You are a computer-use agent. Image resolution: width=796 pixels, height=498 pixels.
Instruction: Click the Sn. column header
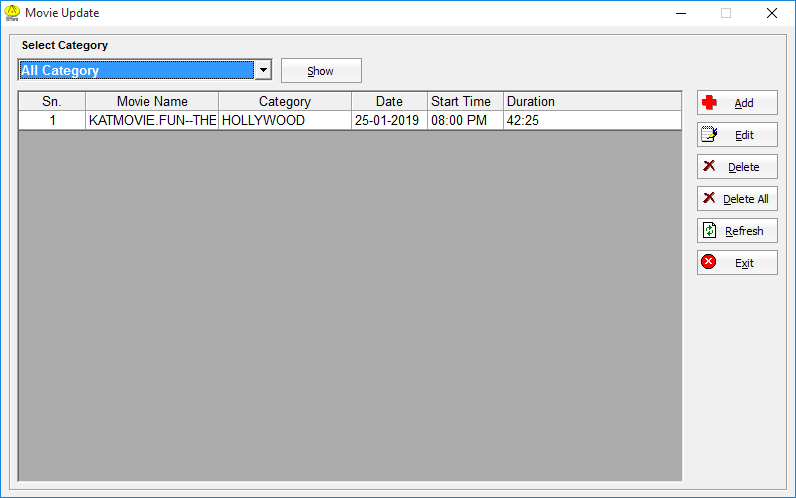point(52,102)
